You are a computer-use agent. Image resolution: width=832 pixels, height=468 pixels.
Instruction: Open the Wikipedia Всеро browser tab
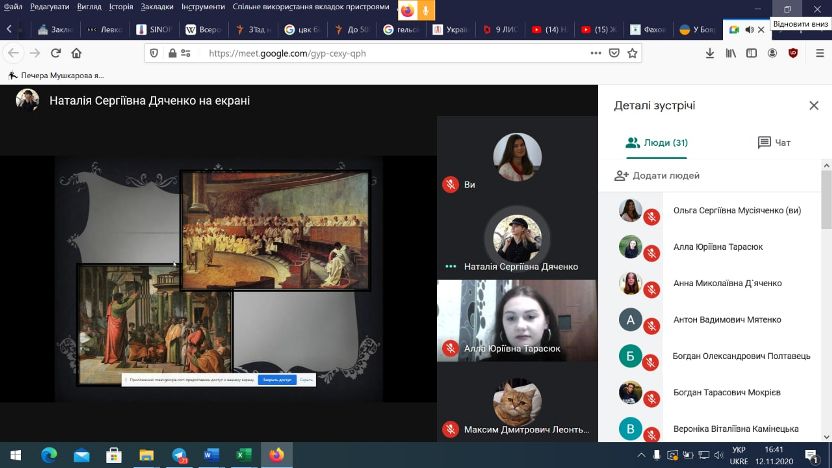(203, 30)
